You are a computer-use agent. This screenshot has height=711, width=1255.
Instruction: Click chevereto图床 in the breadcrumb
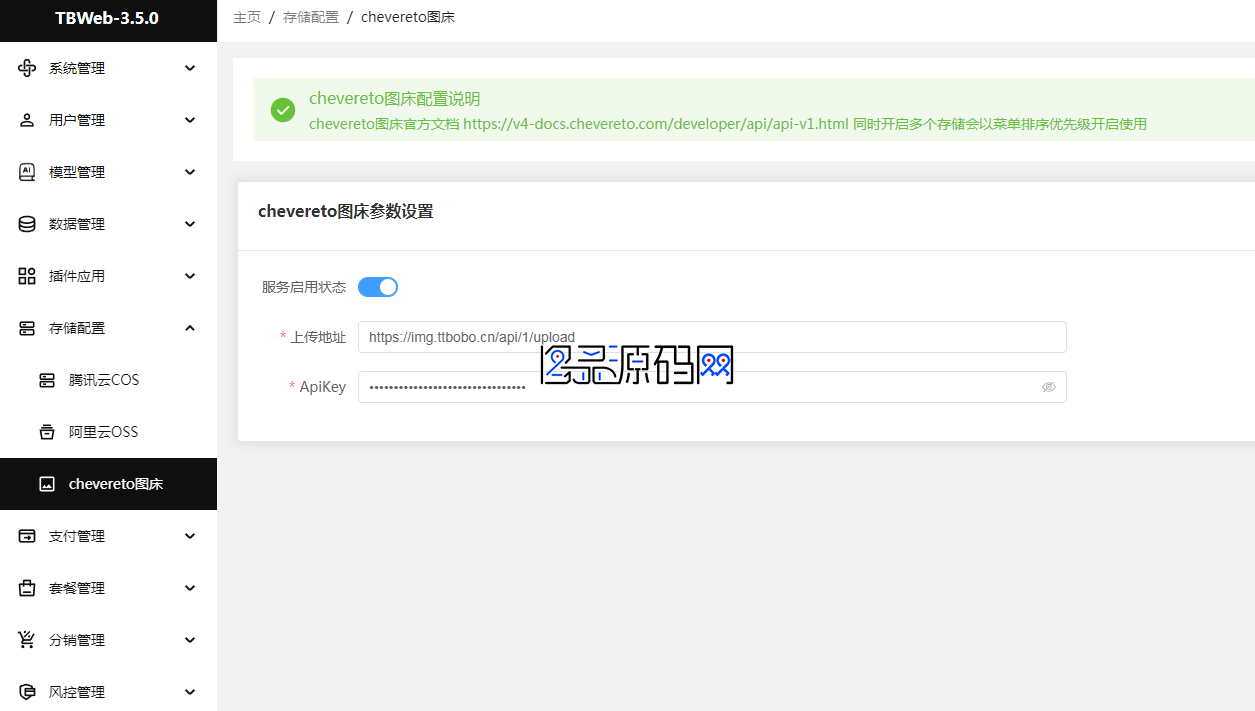click(x=408, y=17)
